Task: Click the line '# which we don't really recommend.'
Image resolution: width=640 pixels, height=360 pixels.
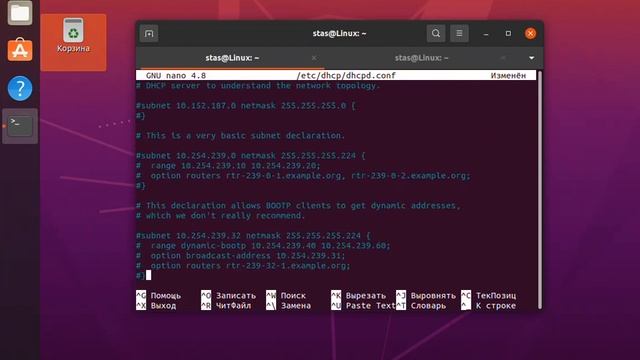Action: [x=220, y=216]
